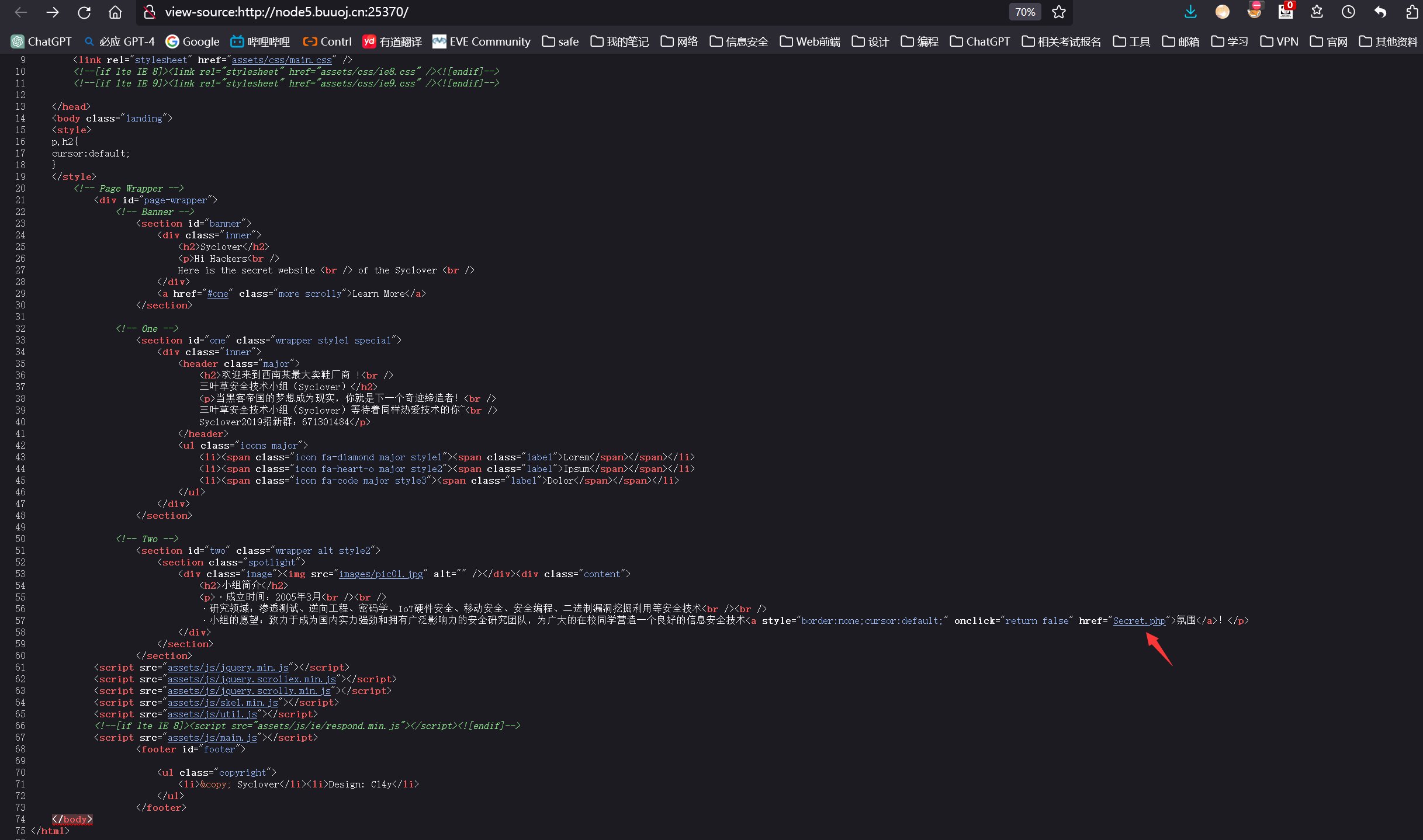Click extension icon with red badge
This screenshot has height=840, width=1423.
coord(1286,11)
